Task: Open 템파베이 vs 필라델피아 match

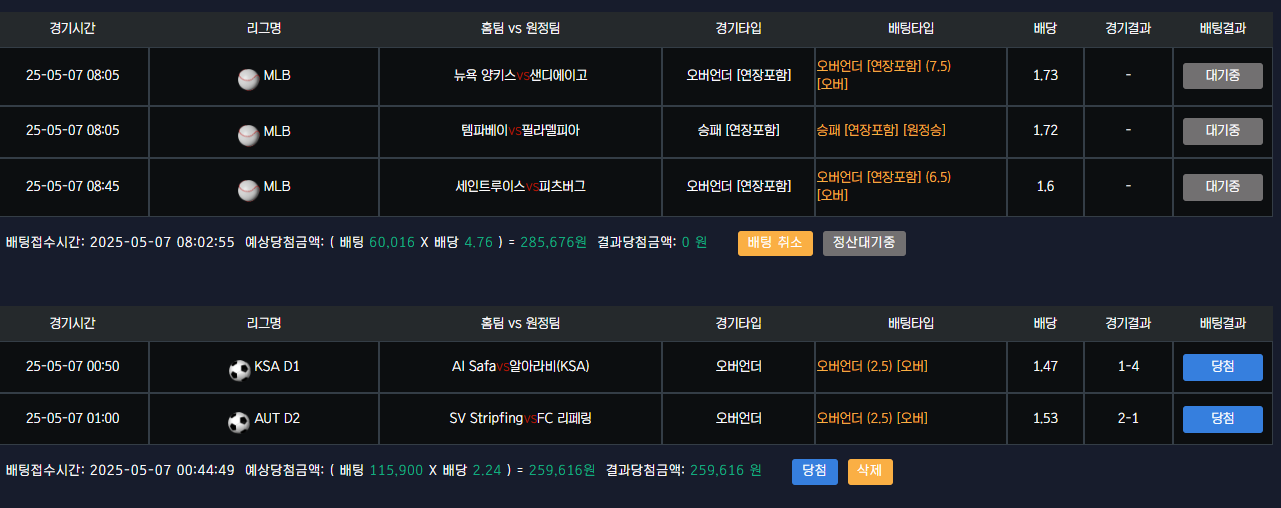Action: 520,131
